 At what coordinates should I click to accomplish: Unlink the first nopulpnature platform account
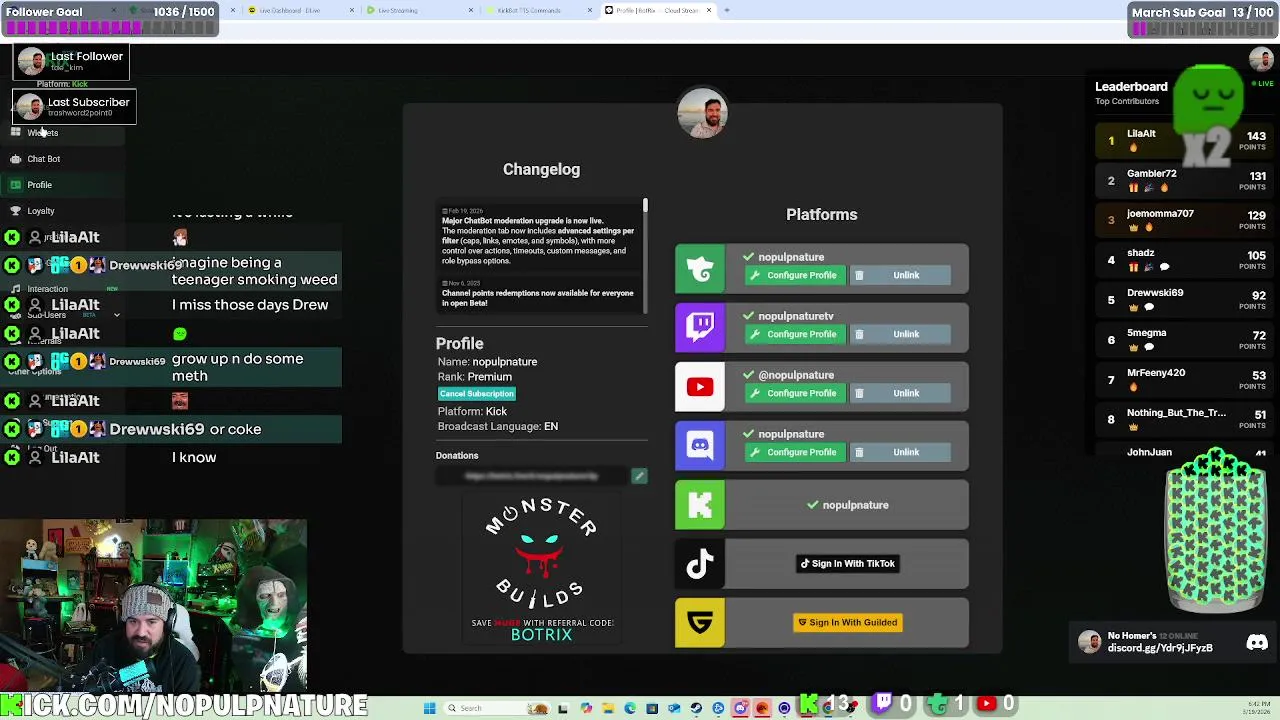[899, 275]
